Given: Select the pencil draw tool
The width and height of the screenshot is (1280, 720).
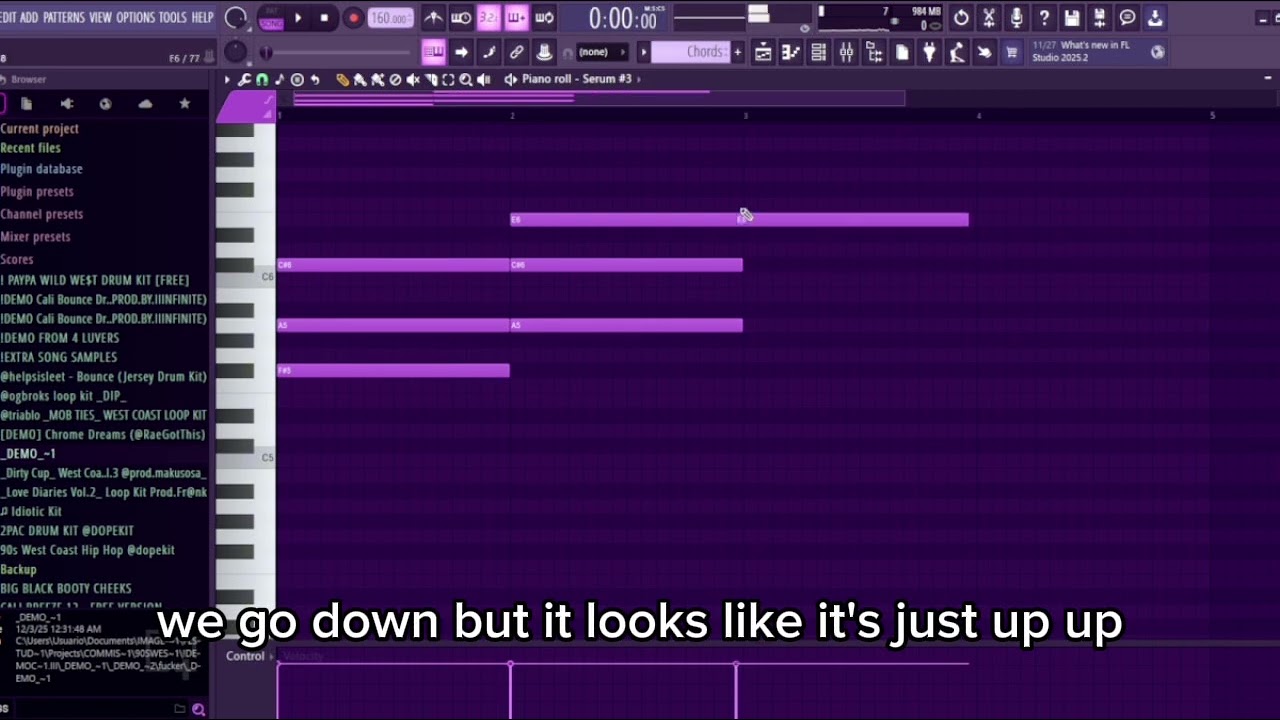Looking at the screenshot, I should (342, 79).
